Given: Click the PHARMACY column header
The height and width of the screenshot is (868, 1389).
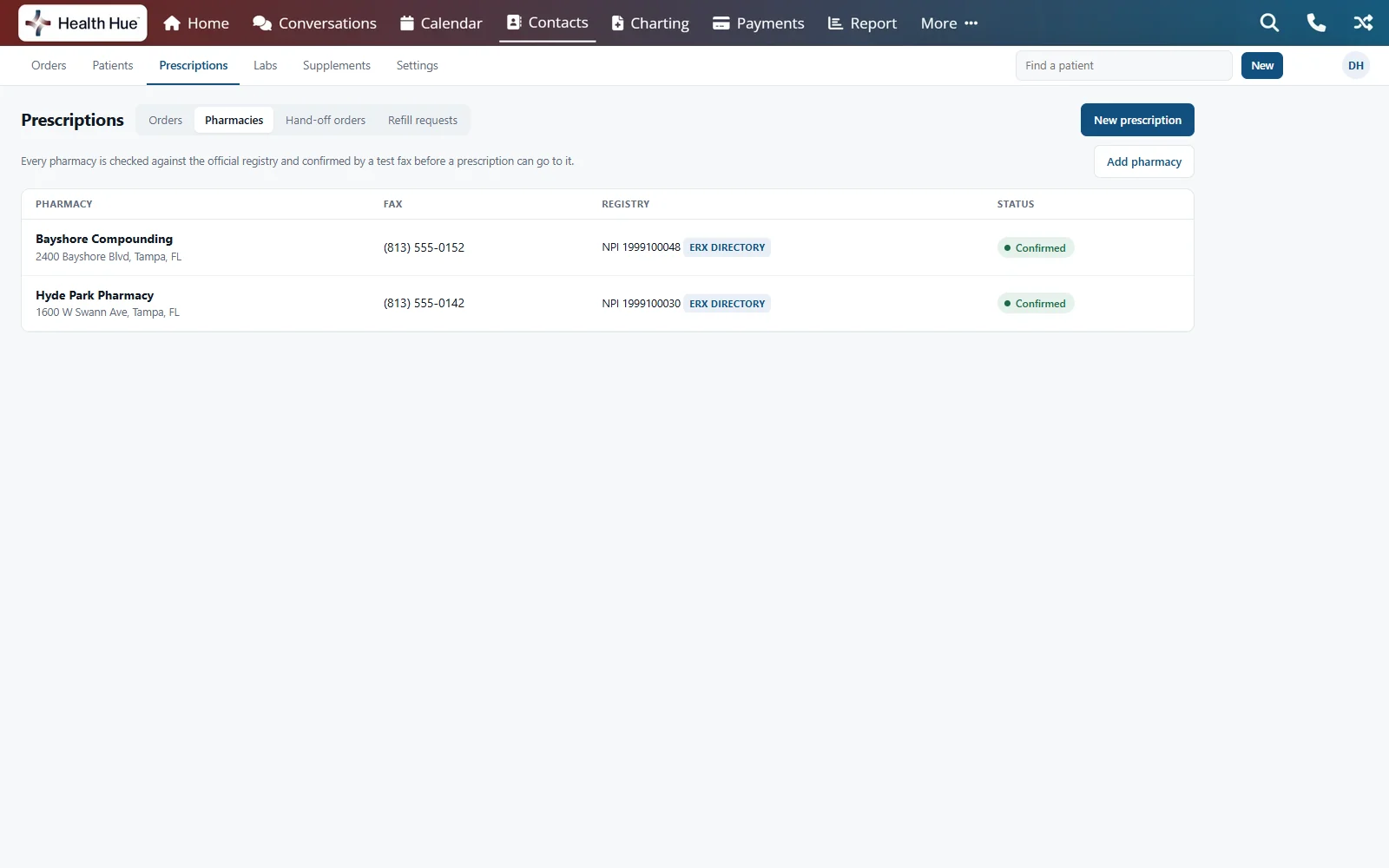Looking at the screenshot, I should 64,205.
